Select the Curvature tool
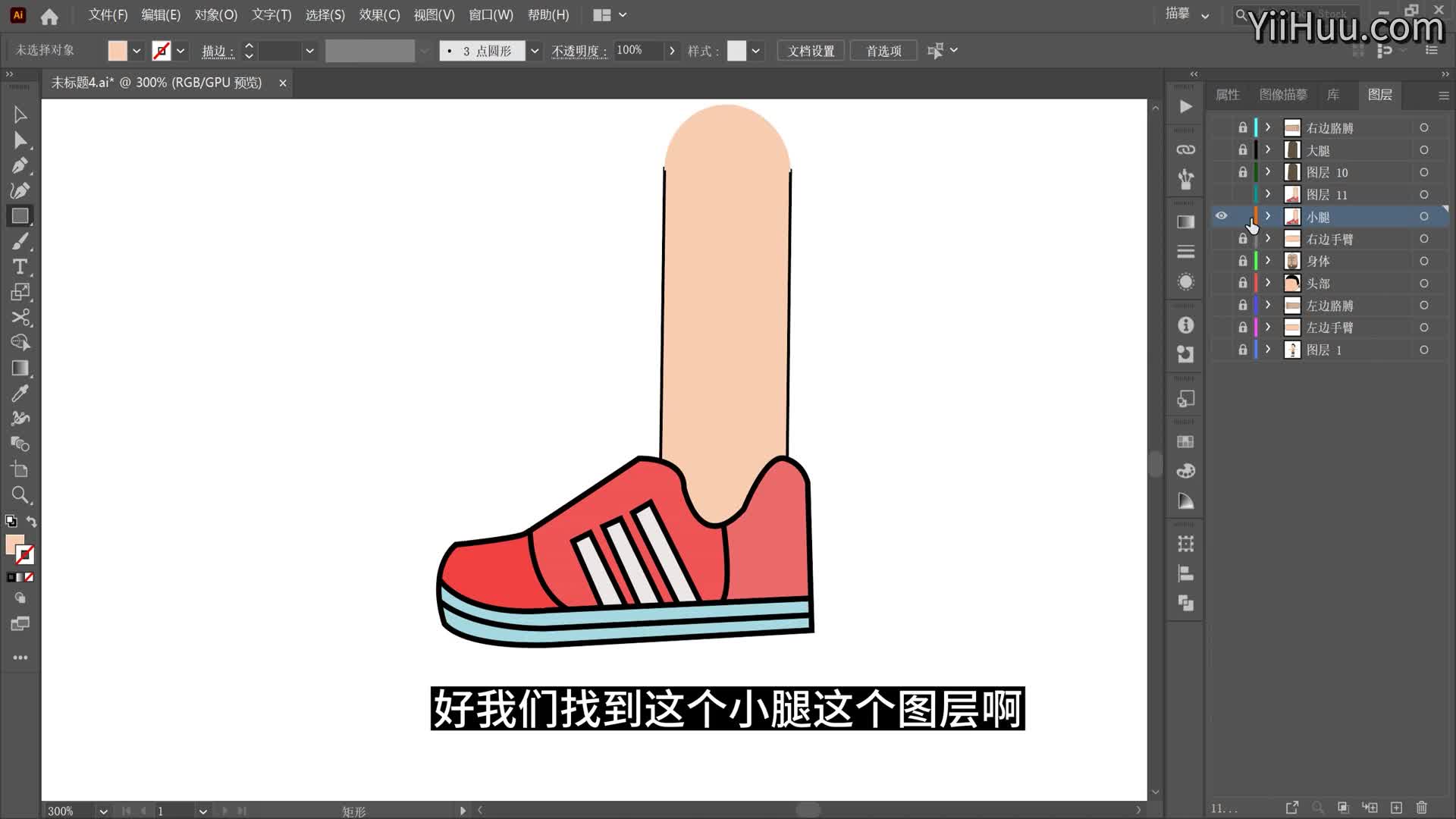Viewport: 1456px width, 819px height. tap(20, 190)
